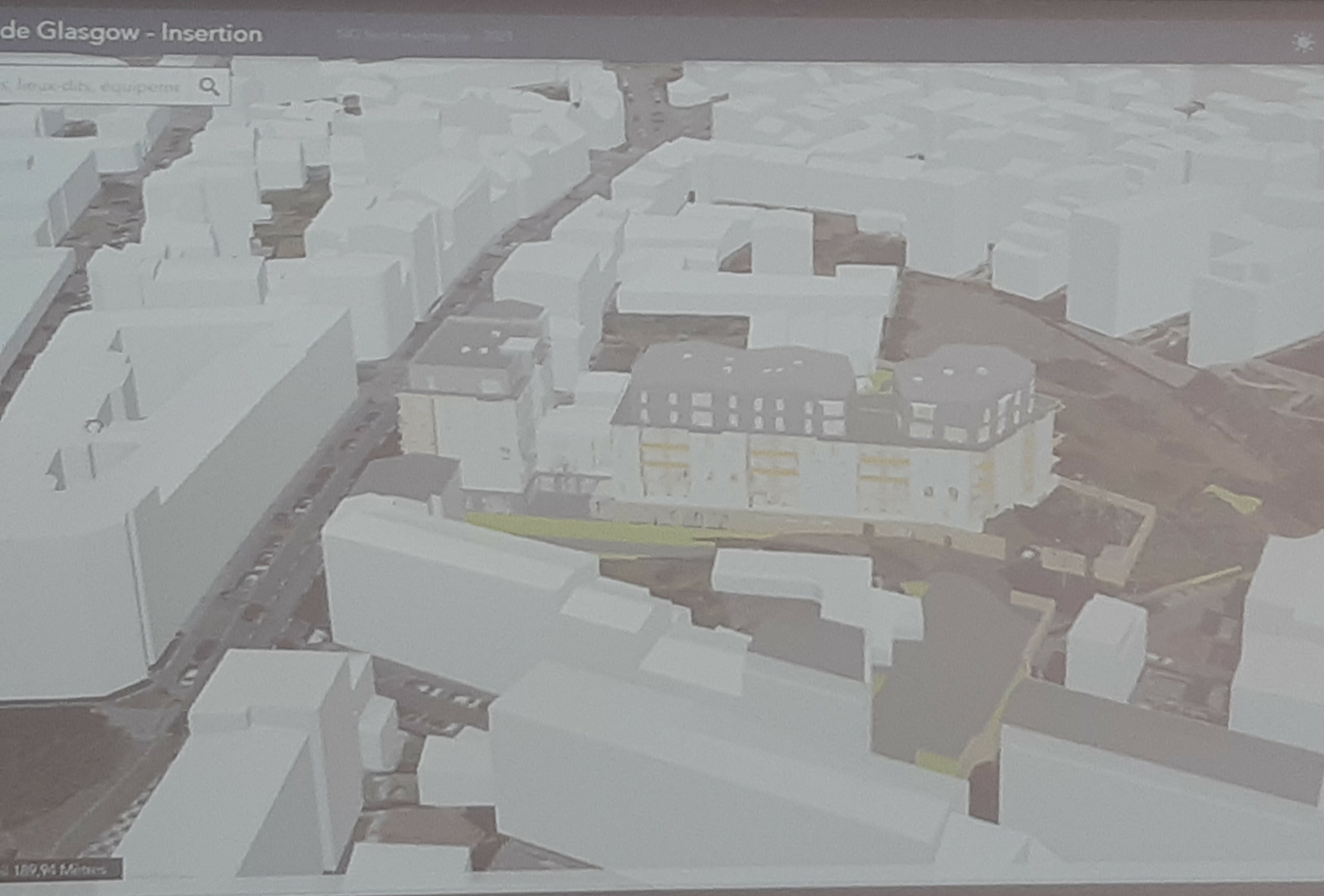The width and height of the screenshot is (1324, 896).
Task: Click the 'de Glasgow - Insertion' title
Action: click(x=131, y=32)
